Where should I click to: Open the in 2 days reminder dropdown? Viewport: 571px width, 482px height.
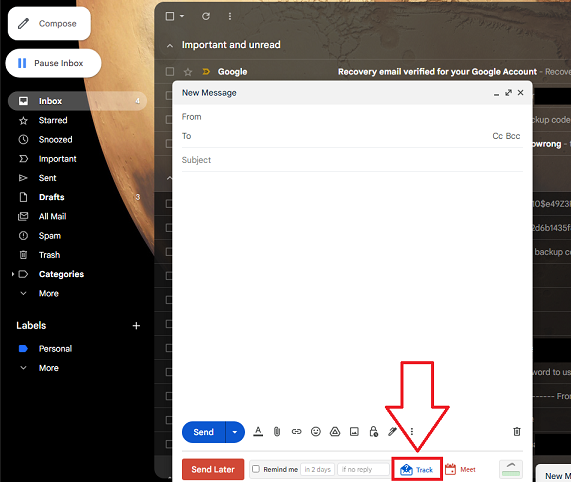click(318, 470)
